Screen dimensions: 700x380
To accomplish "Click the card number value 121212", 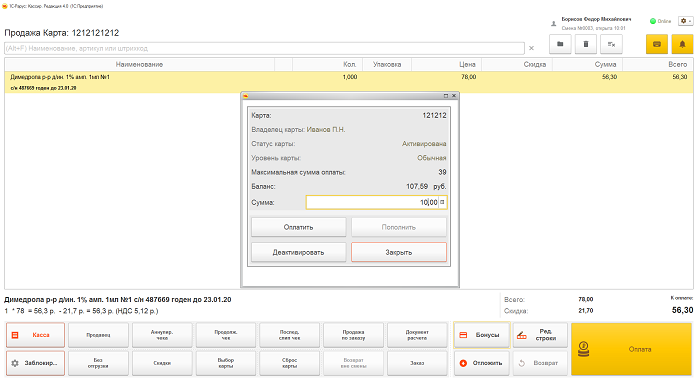I will [434, 115].
